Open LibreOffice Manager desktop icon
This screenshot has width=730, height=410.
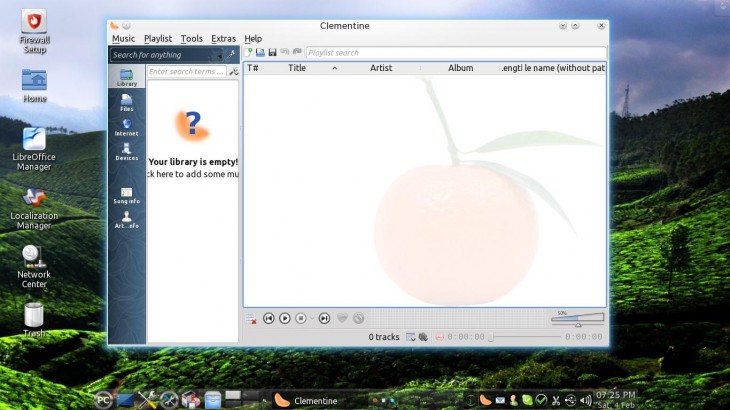tap(34, 149)
